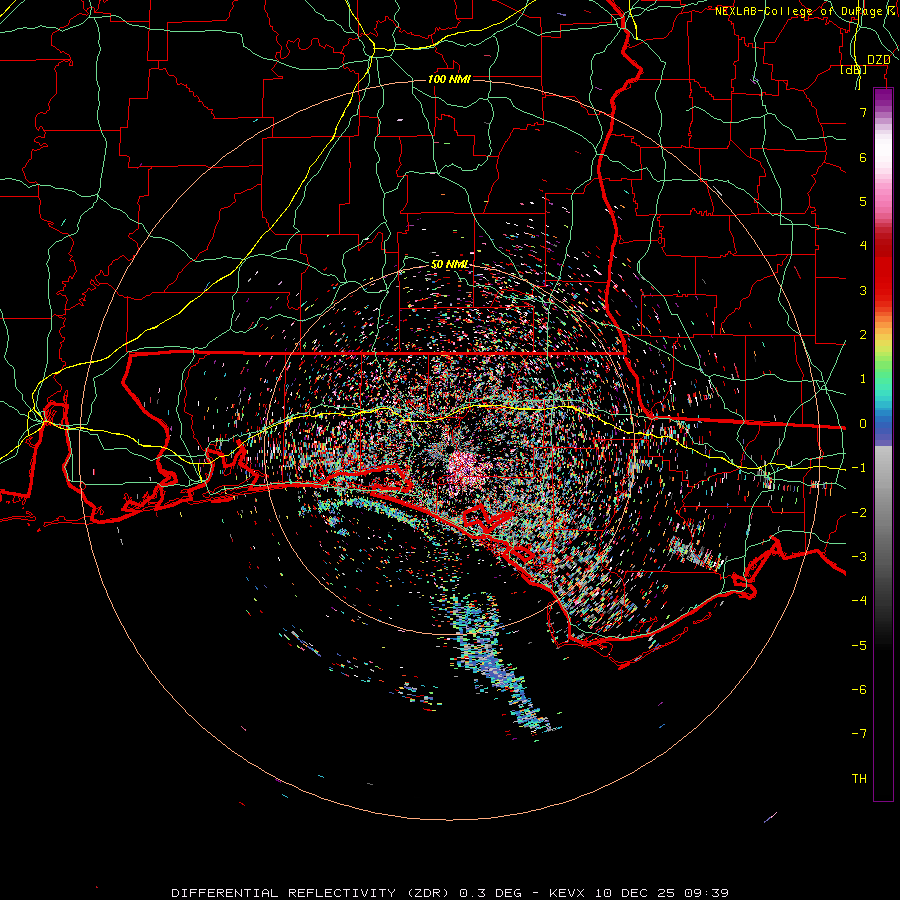Select the -3 scale value
Image resolution: width=900 pixels, height=900 pixels.
point(859,557)
